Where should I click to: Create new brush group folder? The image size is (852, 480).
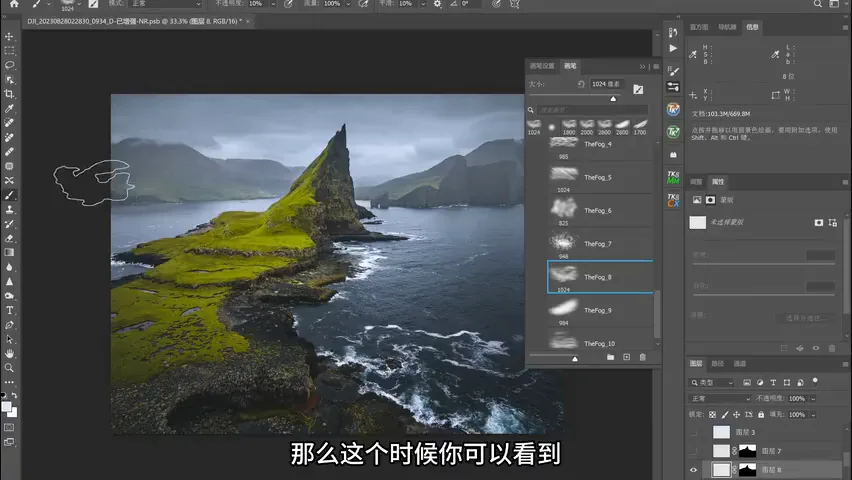[610, 357]
